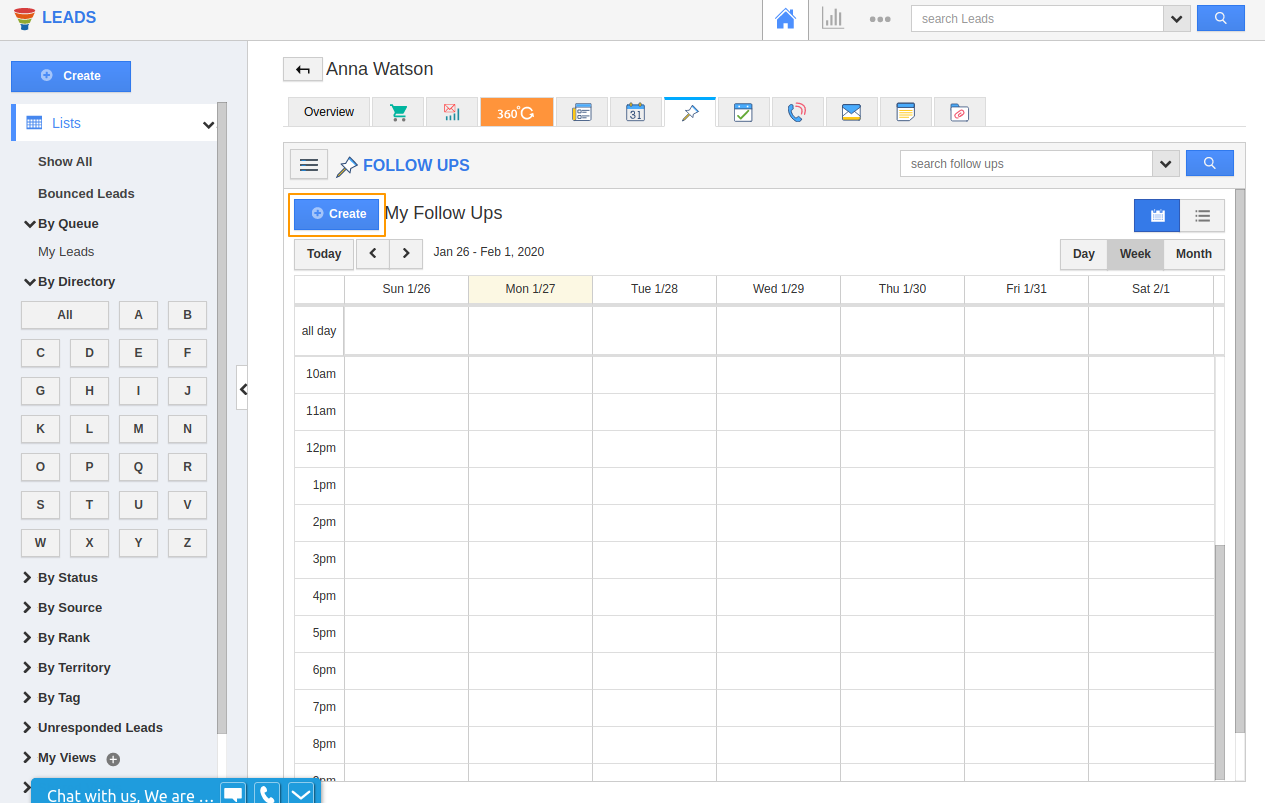
Task: Click the follow ups search magnifier button
Action: 1210,163
